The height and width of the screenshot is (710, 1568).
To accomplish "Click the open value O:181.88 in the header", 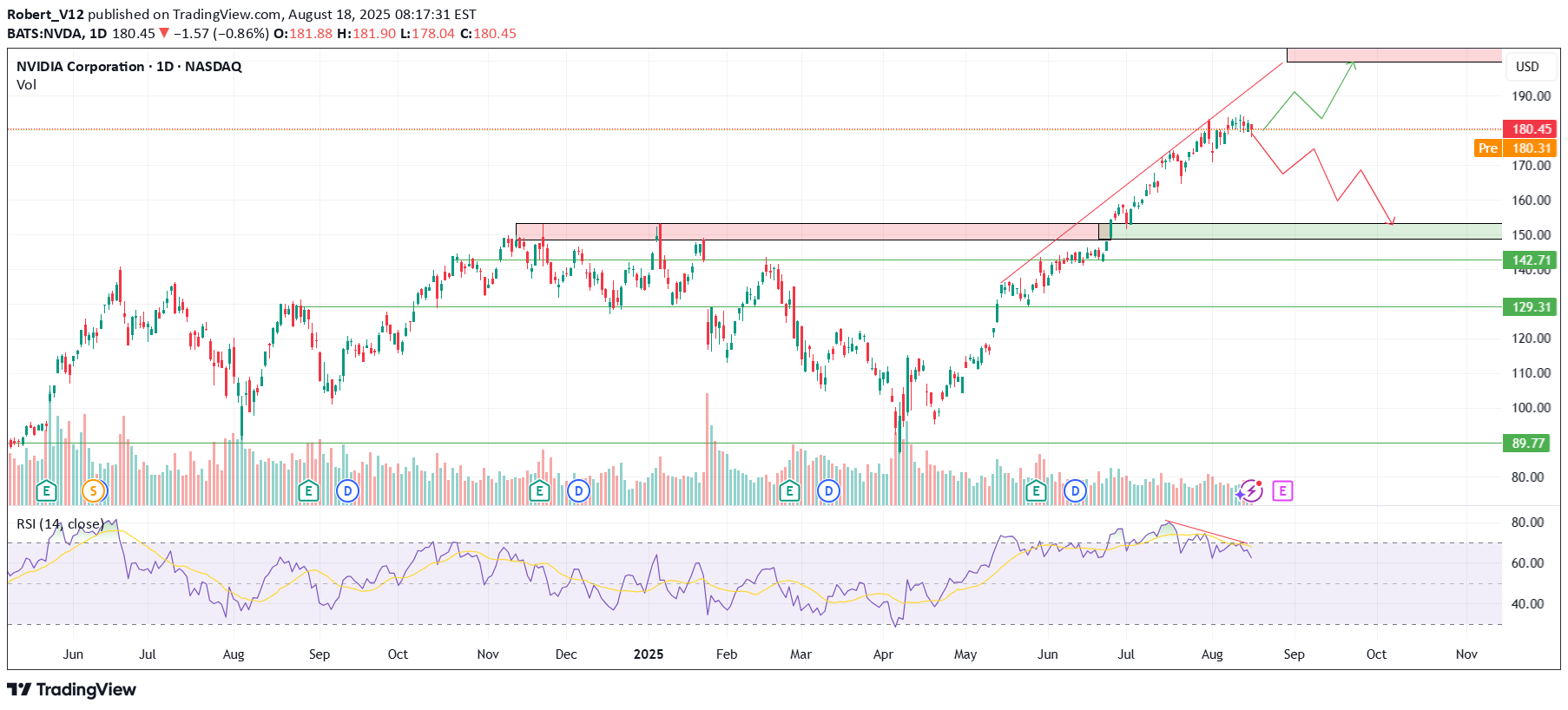I will [303, 33].
